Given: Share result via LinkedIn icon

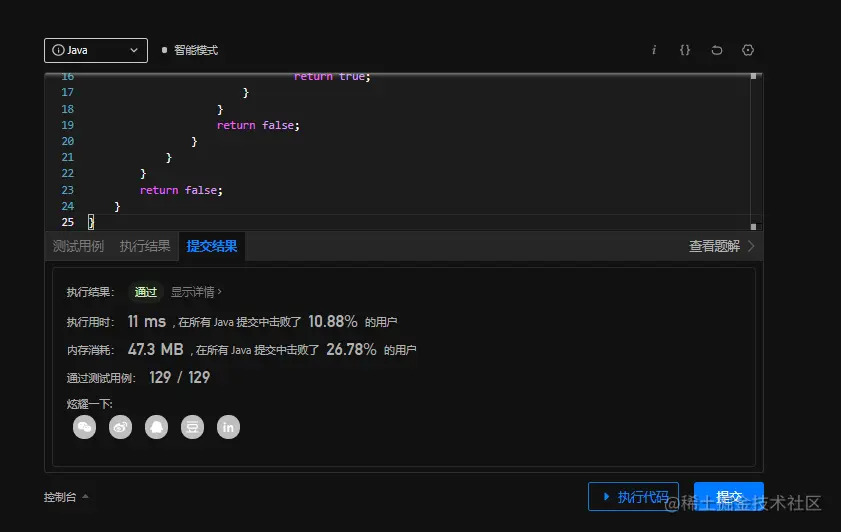Looking at the screenshot, I should tap(228, 427).
